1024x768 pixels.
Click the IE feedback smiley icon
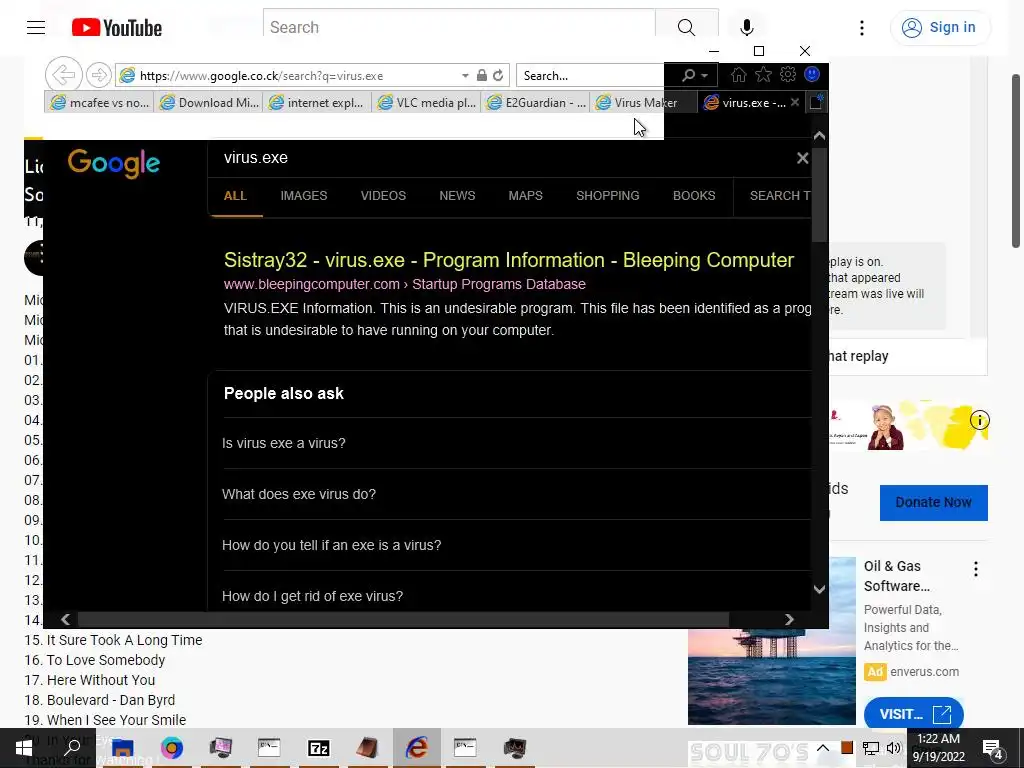[x=812, y=74]
